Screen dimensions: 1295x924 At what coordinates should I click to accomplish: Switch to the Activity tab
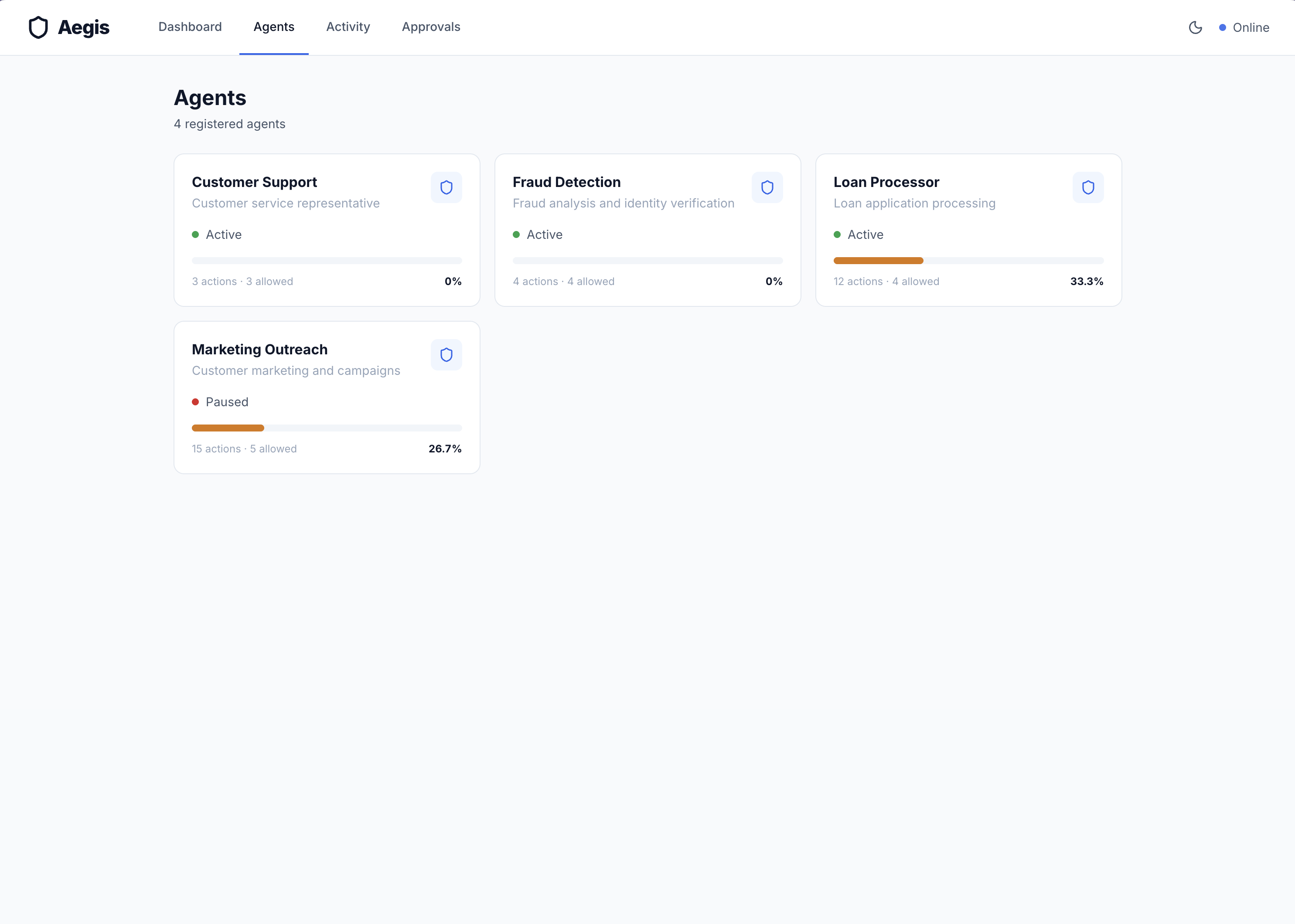tap(348, 27)
